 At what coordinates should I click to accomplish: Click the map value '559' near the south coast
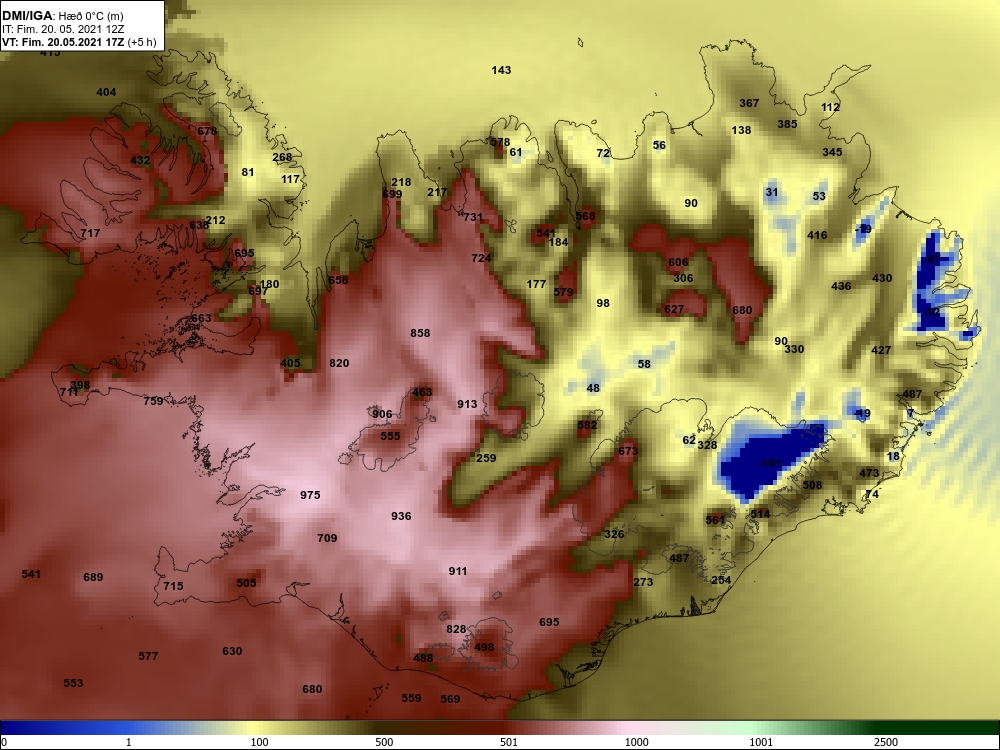pos(411,698)
